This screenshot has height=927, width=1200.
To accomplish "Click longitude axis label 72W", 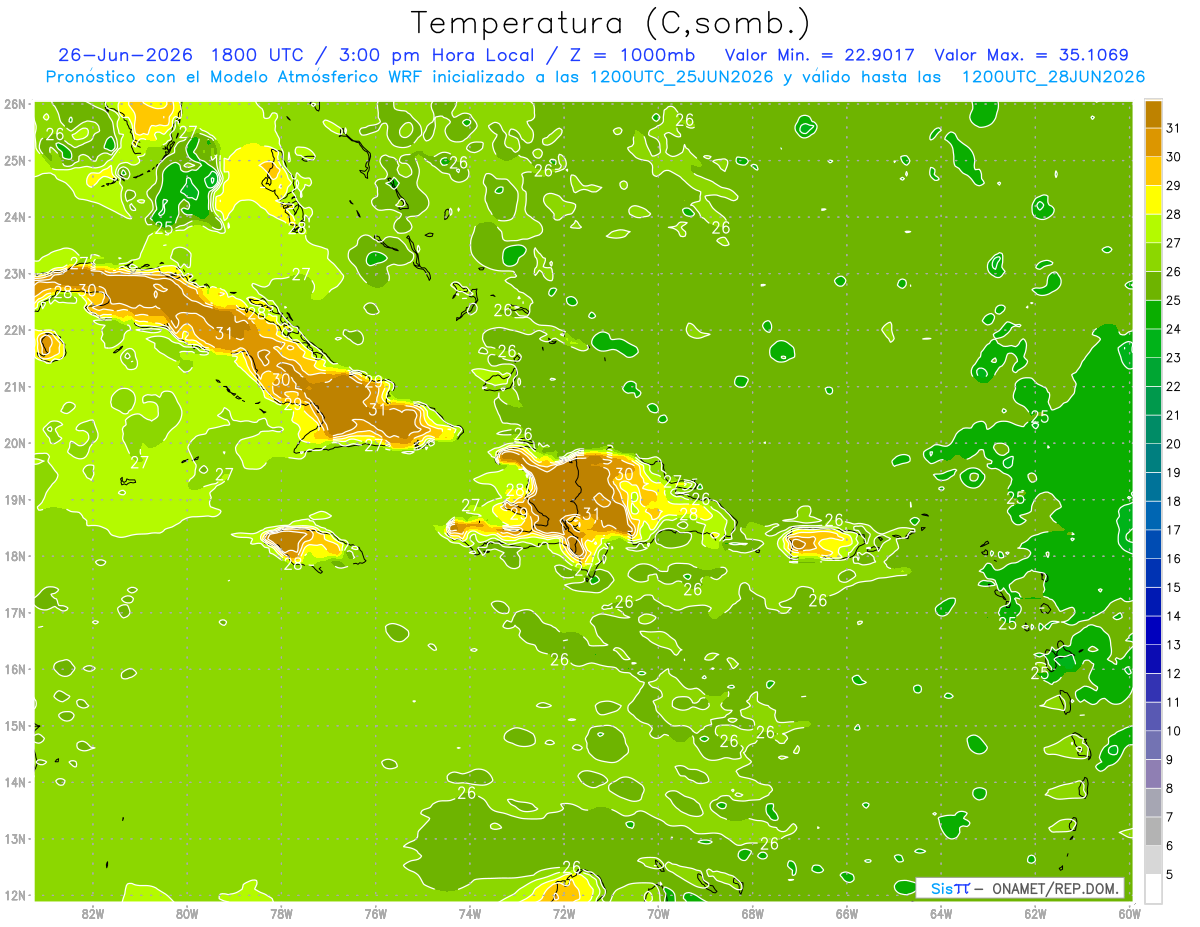I will [x=564, y=913].
